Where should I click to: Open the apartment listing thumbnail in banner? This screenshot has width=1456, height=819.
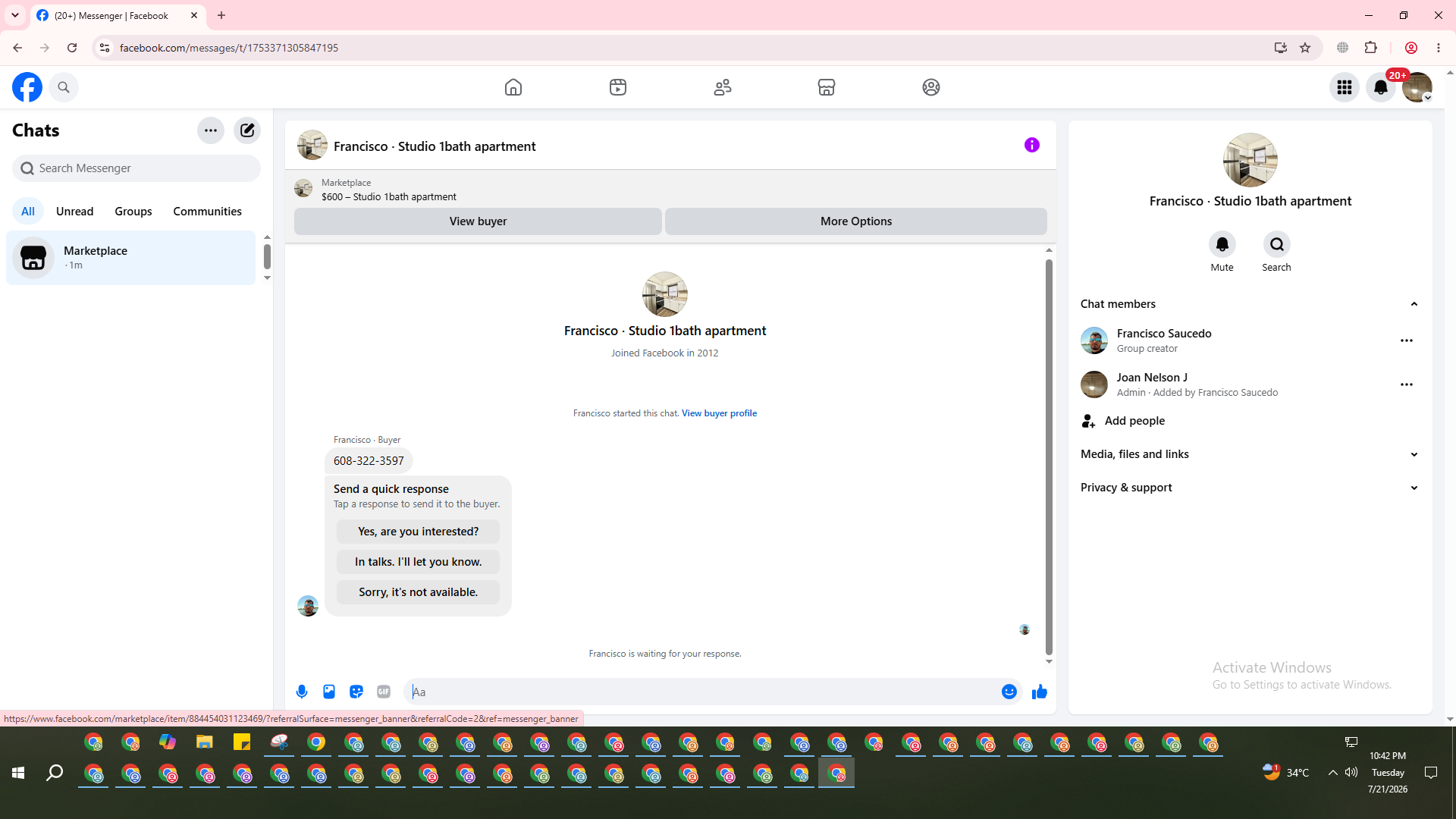[x=303, y=188]
